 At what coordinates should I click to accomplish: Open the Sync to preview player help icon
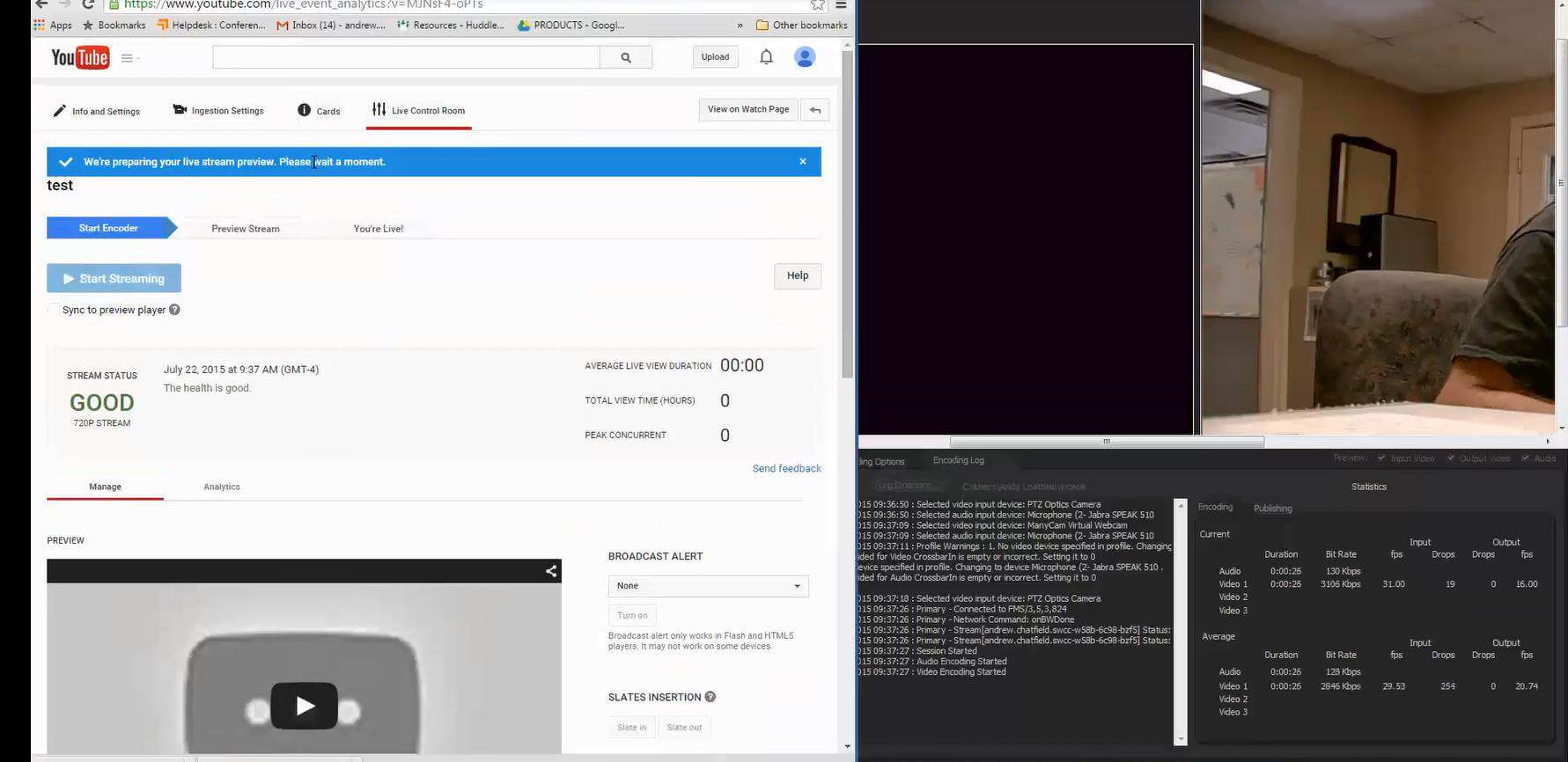[174, 310]
